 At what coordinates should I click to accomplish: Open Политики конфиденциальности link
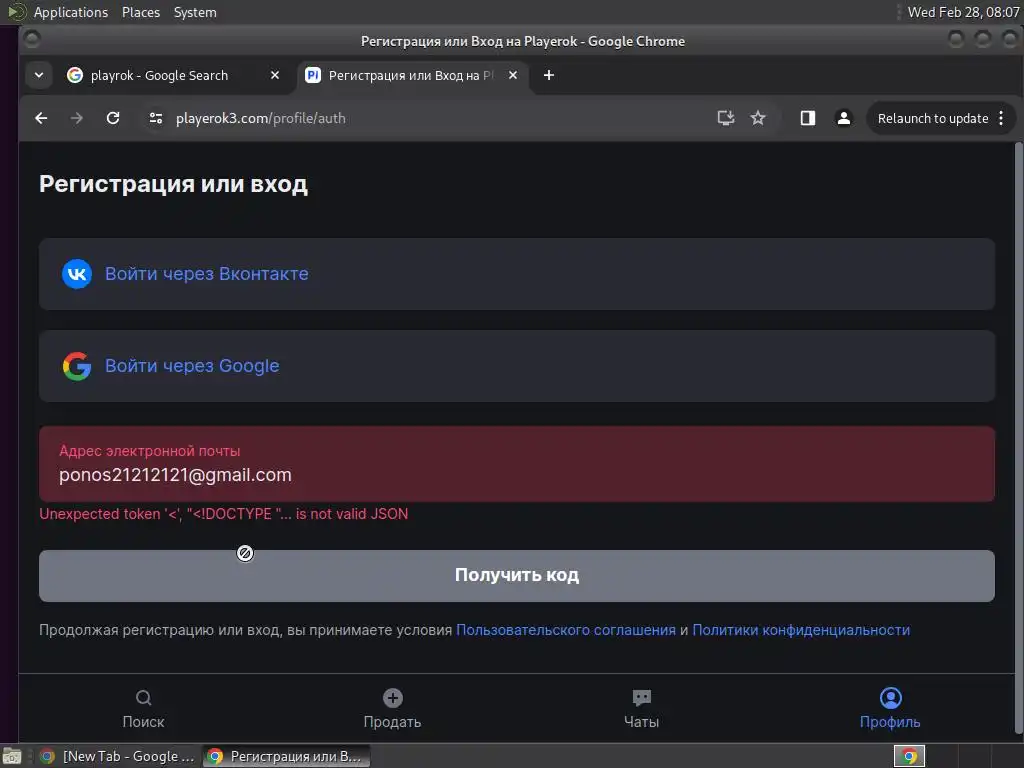(x=801, y=630)
